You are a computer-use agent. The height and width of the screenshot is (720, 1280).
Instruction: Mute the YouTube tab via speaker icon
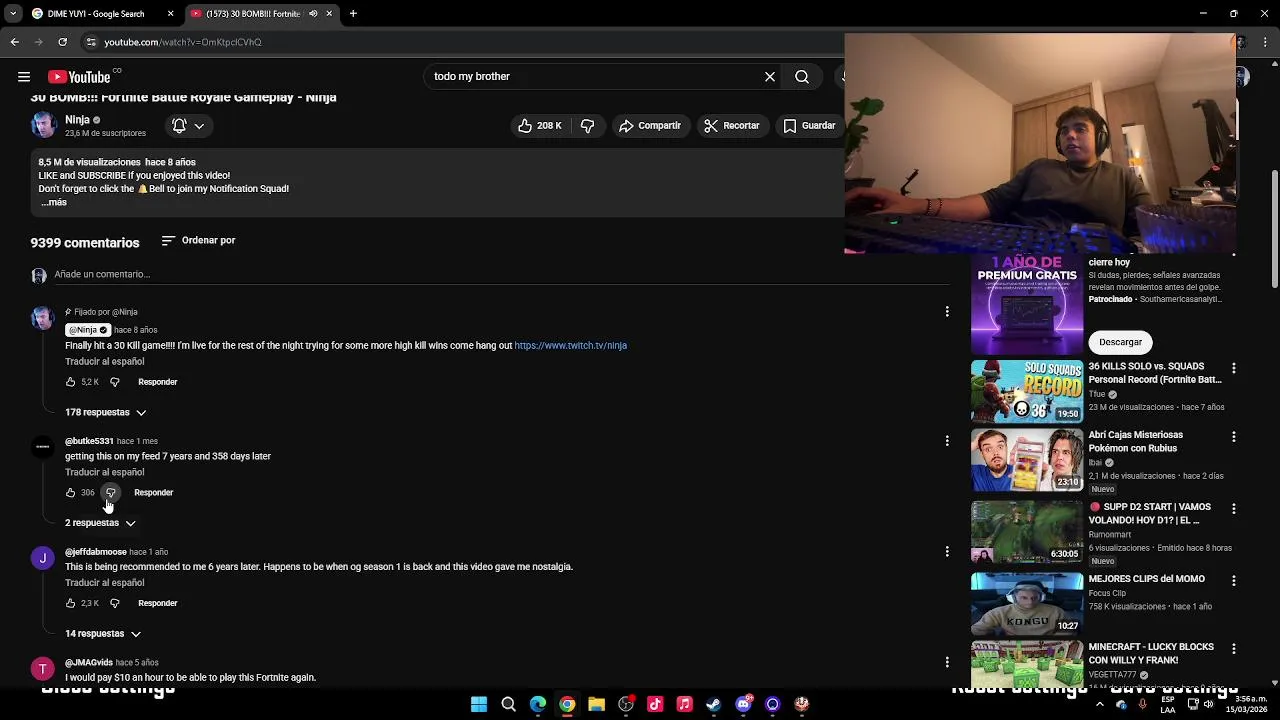[313, 14]
